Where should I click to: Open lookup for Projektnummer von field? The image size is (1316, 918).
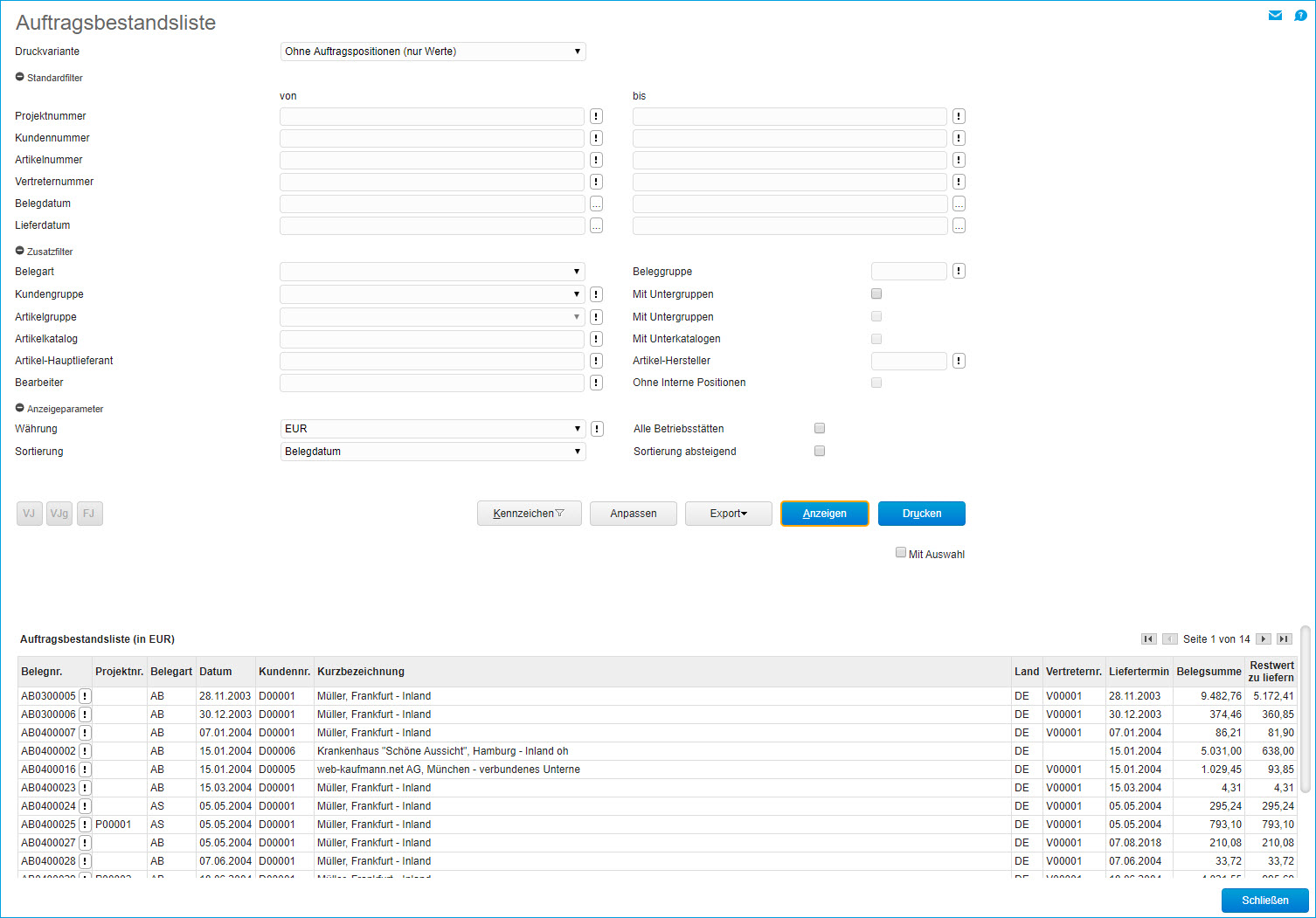(596, 116)
